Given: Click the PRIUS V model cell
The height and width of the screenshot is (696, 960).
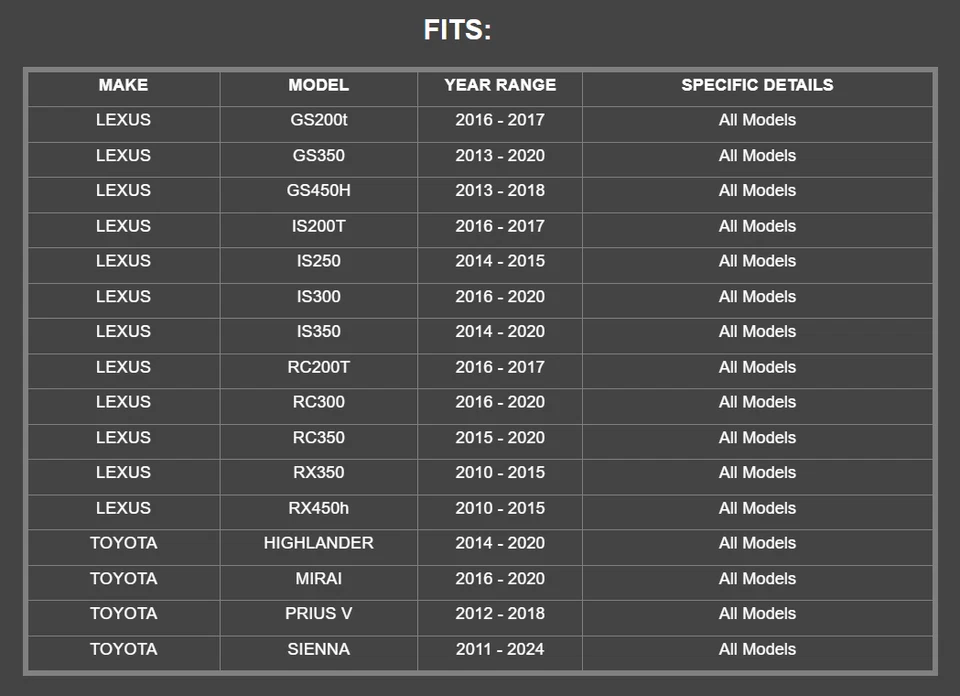Looking at the screenshot, I should tap(318, 614).
